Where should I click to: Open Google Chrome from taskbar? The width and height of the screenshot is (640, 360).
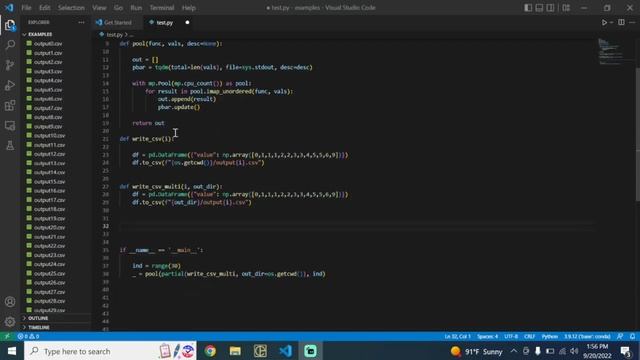pyautogui.click(x=210, y=351)
